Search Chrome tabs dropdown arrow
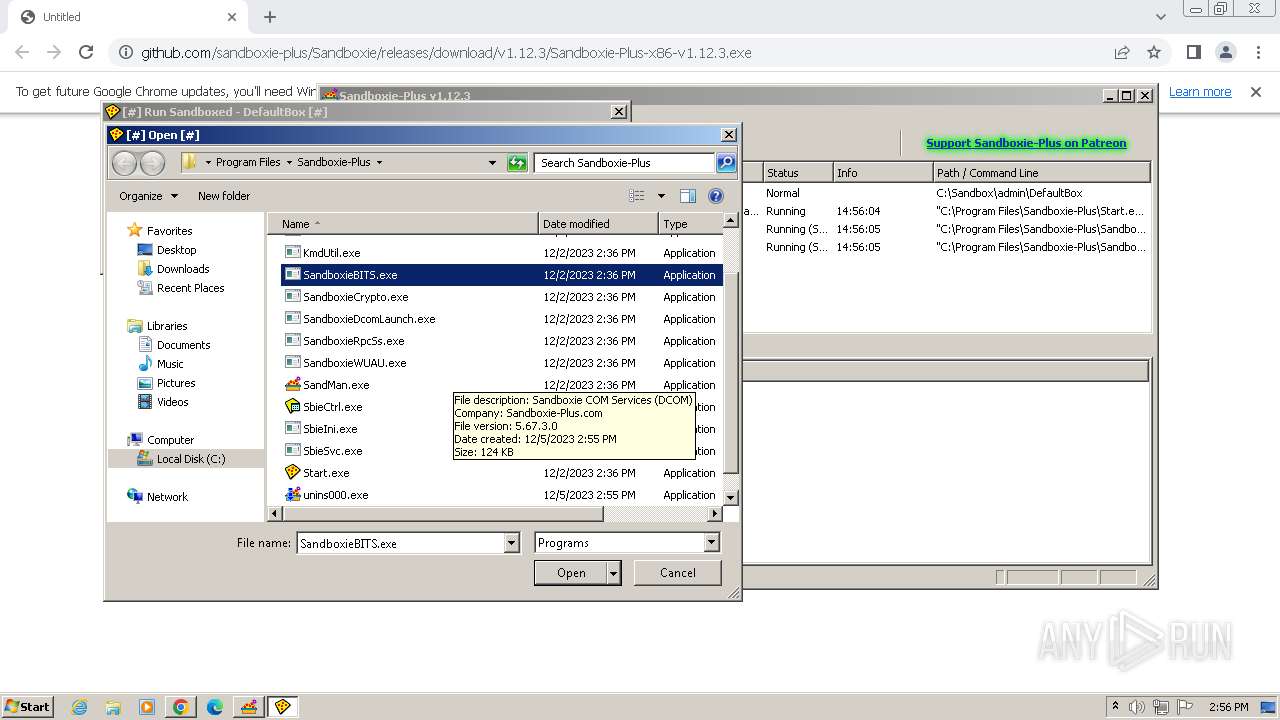Image resolution: width=1280 pixels, height=720 pixels. 1160,17
